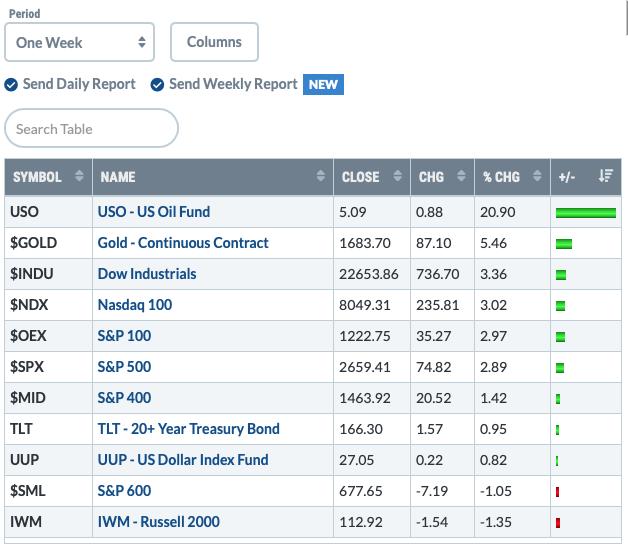Sort table by CHG column arrows

[461, 176]
